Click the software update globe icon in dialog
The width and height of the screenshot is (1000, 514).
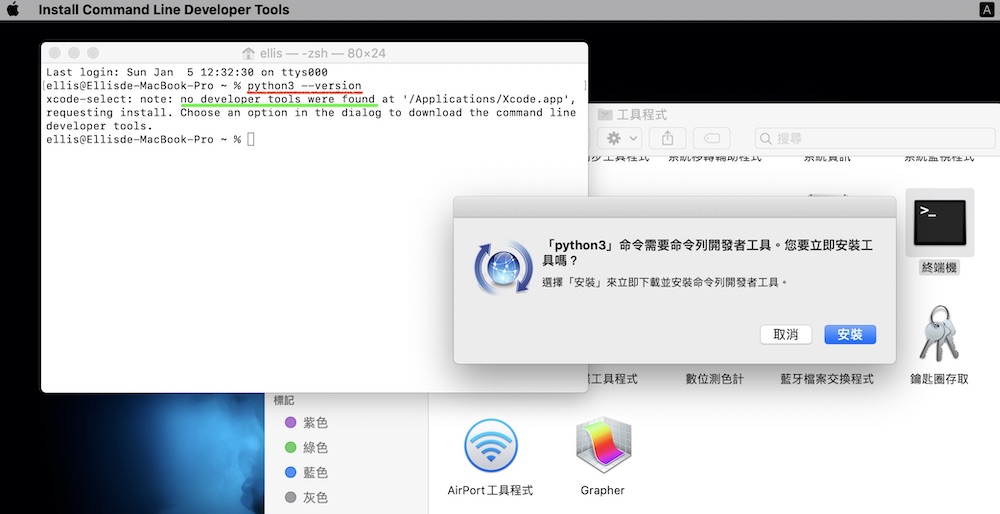[503, 268]
